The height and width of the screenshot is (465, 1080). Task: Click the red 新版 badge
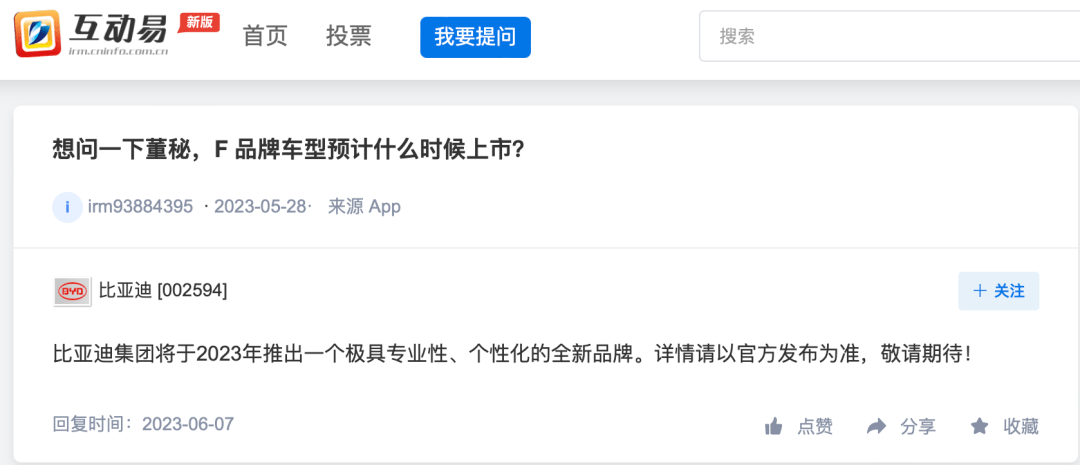pyautogui.click(x=200, y=22)
